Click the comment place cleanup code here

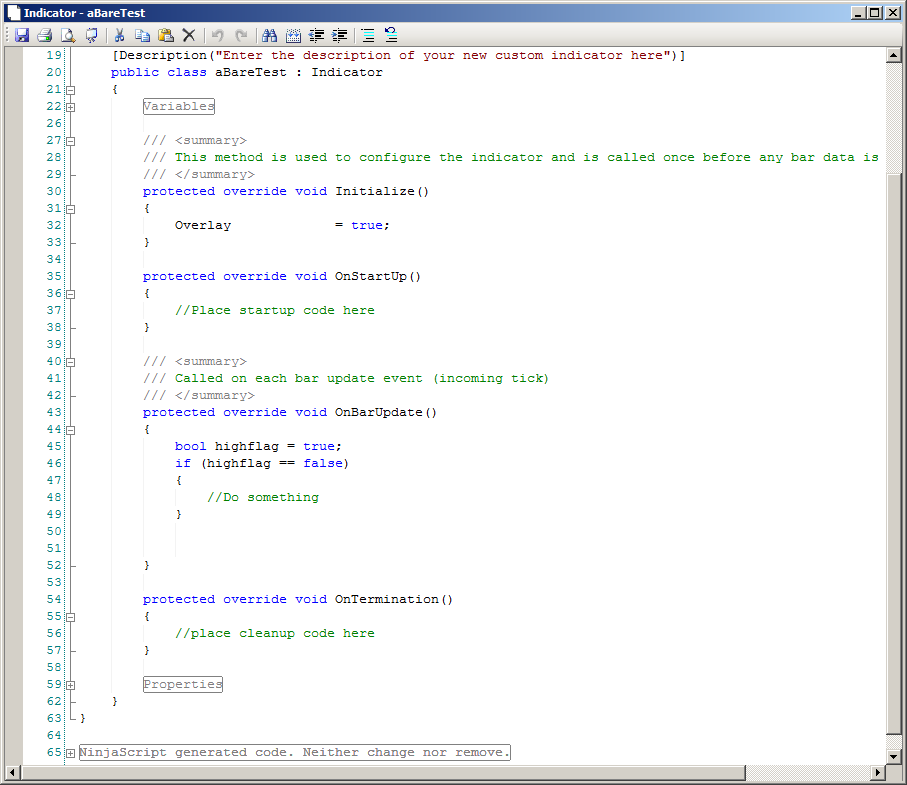coord(275,633)
